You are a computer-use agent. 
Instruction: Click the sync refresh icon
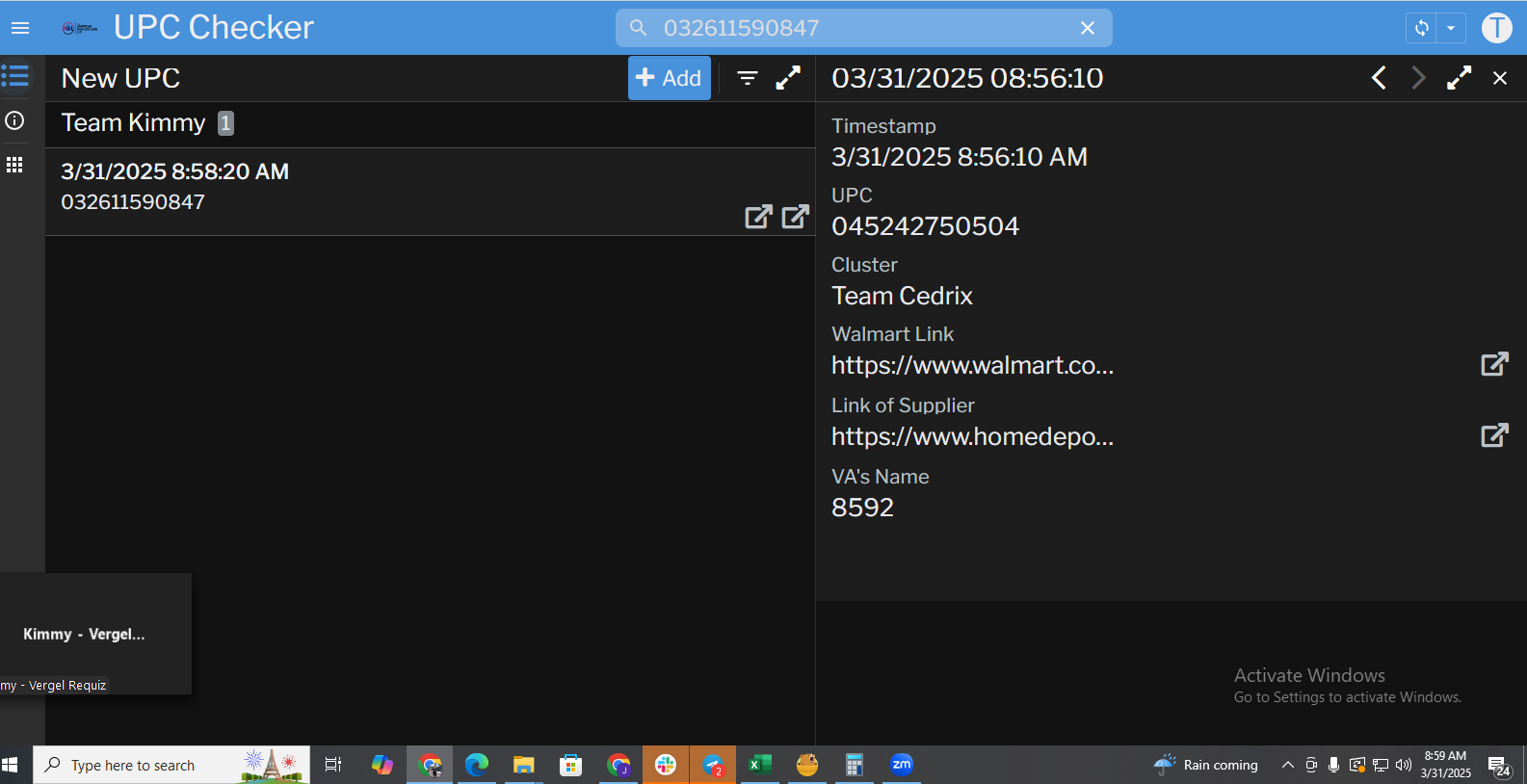coord(1421,28)
